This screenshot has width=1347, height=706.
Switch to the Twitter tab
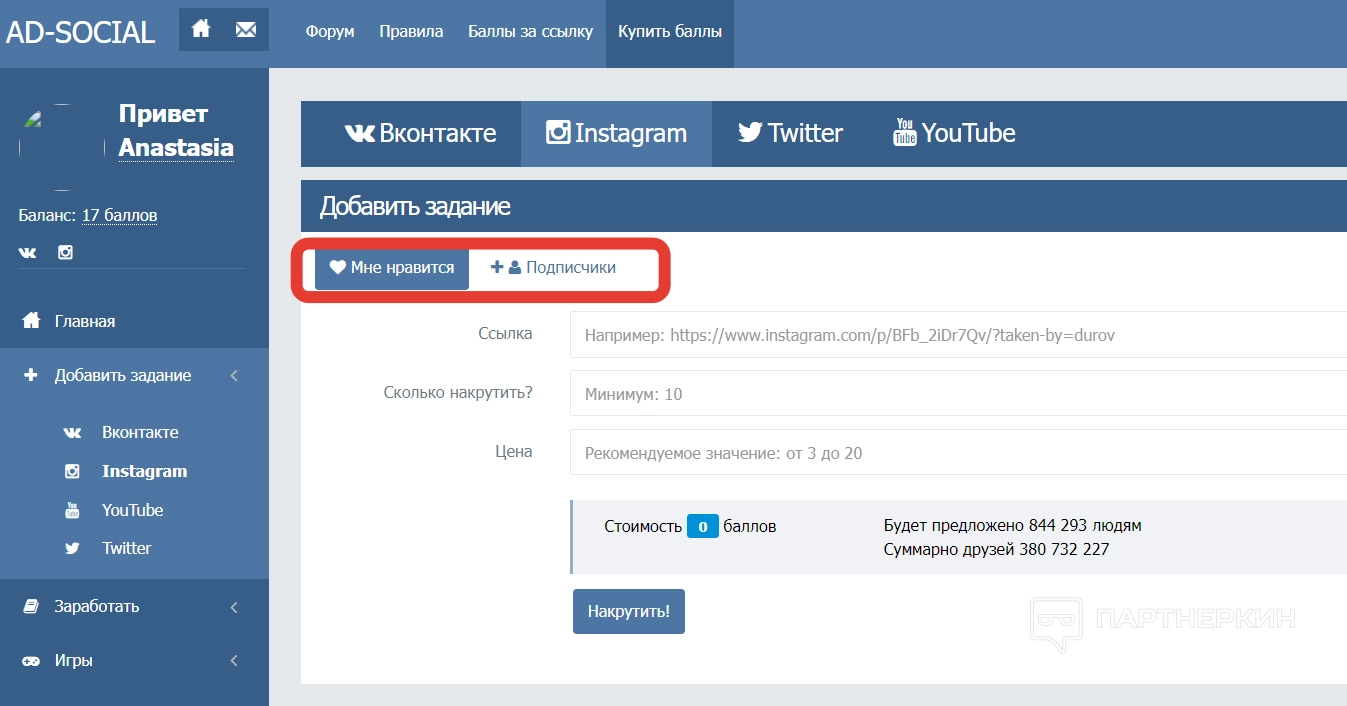click(x=790, y=133)
